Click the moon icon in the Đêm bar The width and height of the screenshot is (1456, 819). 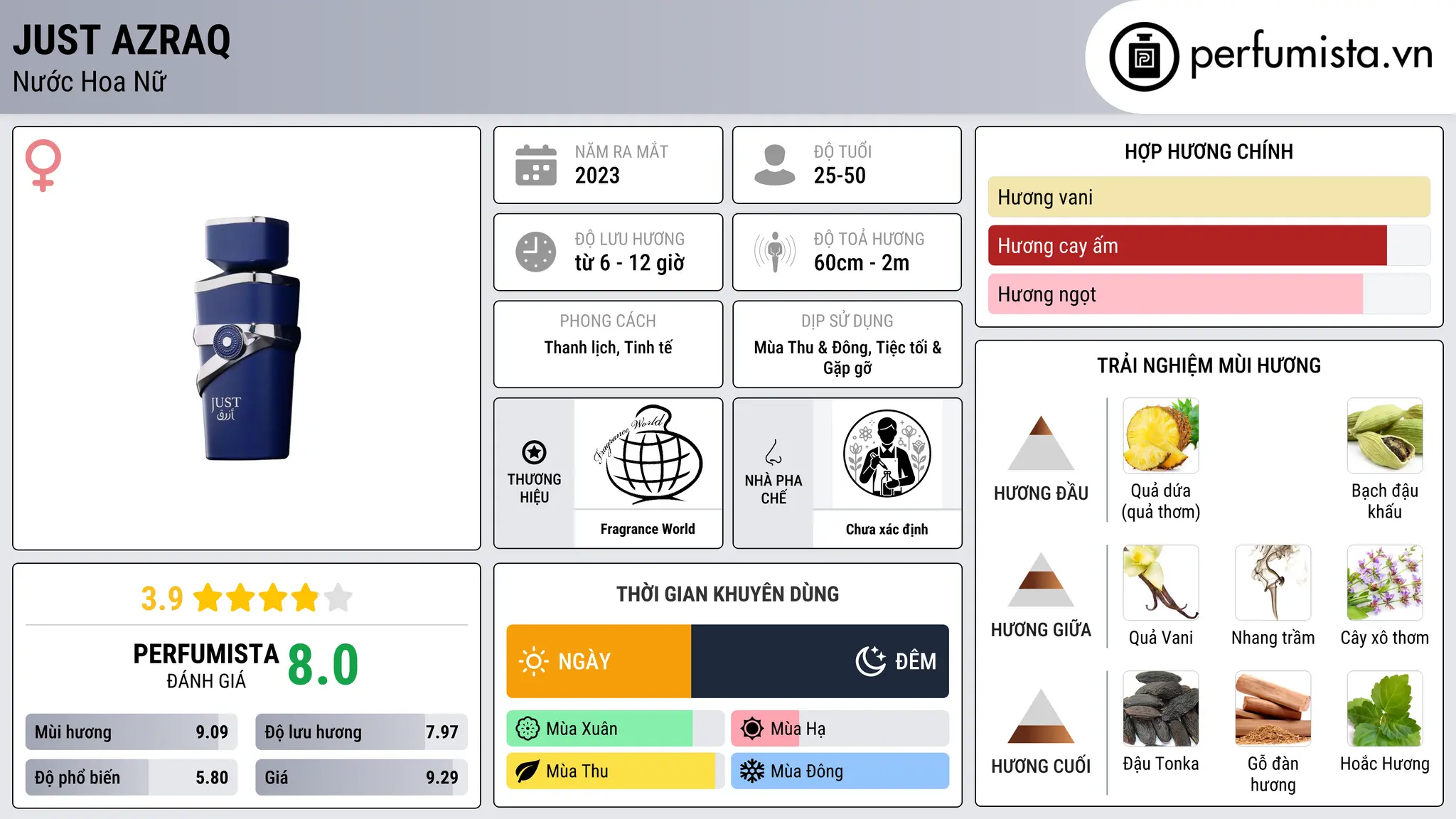(871, 661)
